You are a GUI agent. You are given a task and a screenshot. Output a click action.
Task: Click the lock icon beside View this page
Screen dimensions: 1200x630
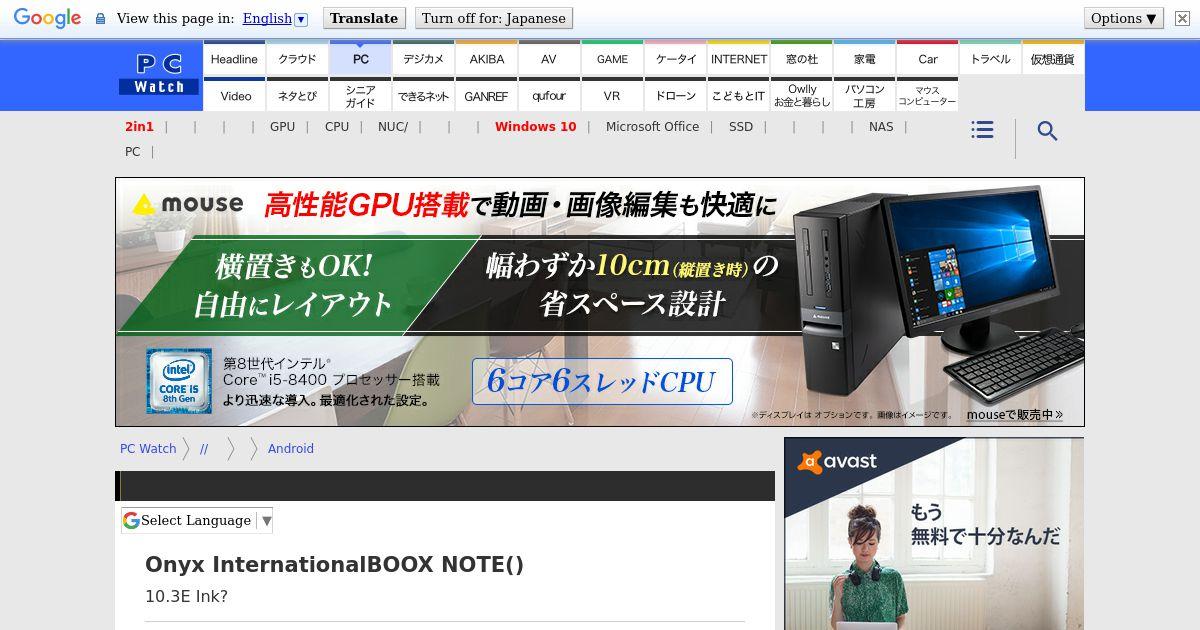(x=100, y=18)
